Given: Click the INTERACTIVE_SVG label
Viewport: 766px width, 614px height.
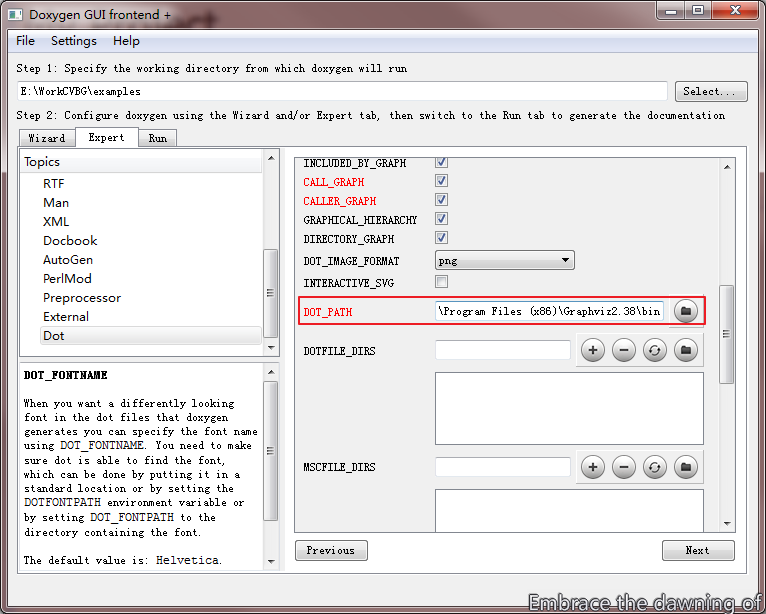Looking at the screenshot, I should [348, 283].
